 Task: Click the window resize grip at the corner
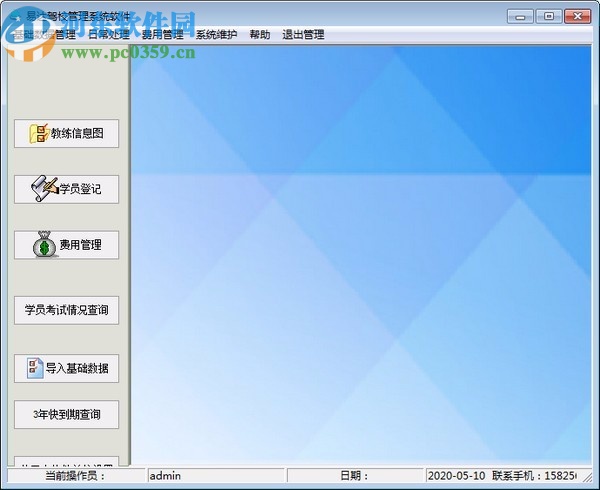[587, 477]
